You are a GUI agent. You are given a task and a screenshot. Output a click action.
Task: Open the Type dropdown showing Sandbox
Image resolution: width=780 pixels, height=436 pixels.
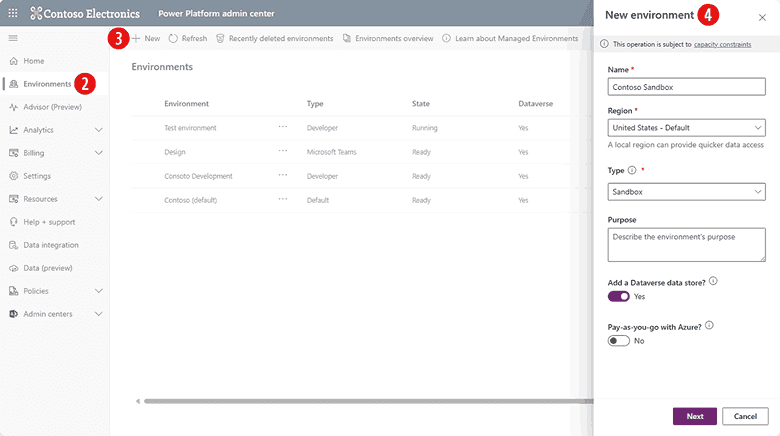click(x=686, y=190)
